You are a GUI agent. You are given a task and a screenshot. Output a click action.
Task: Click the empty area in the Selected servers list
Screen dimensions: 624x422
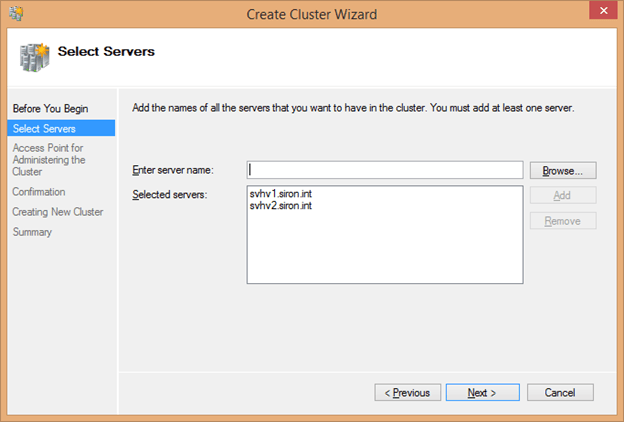pos(385,250)
